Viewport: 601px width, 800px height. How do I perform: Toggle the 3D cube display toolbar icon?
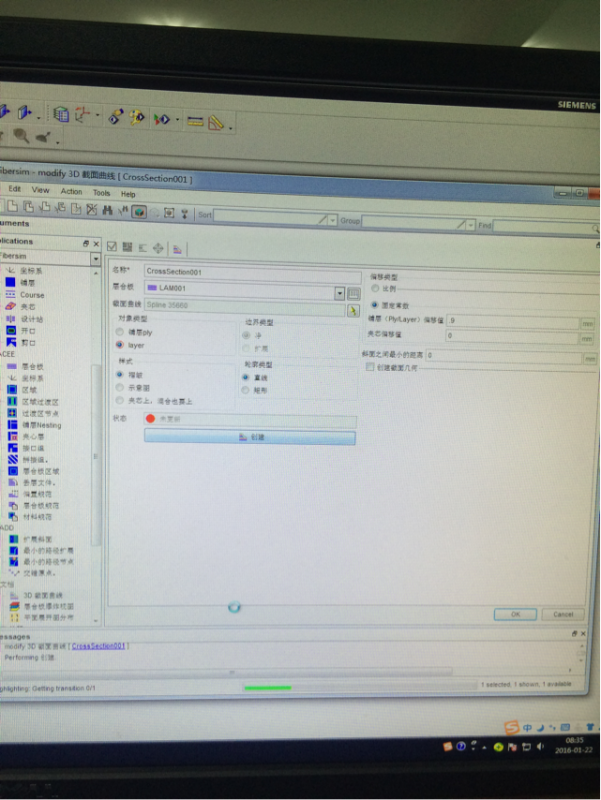[139, 211]
